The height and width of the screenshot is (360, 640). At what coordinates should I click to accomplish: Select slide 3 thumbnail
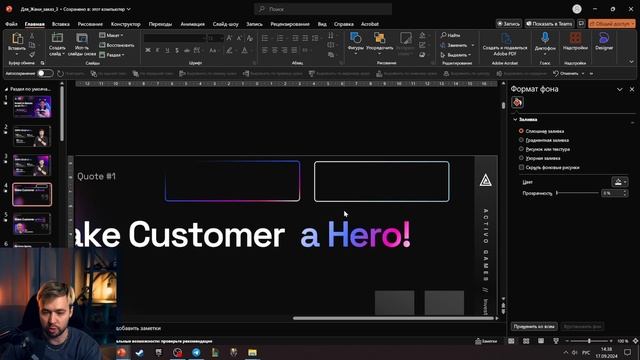coord(32,165)
